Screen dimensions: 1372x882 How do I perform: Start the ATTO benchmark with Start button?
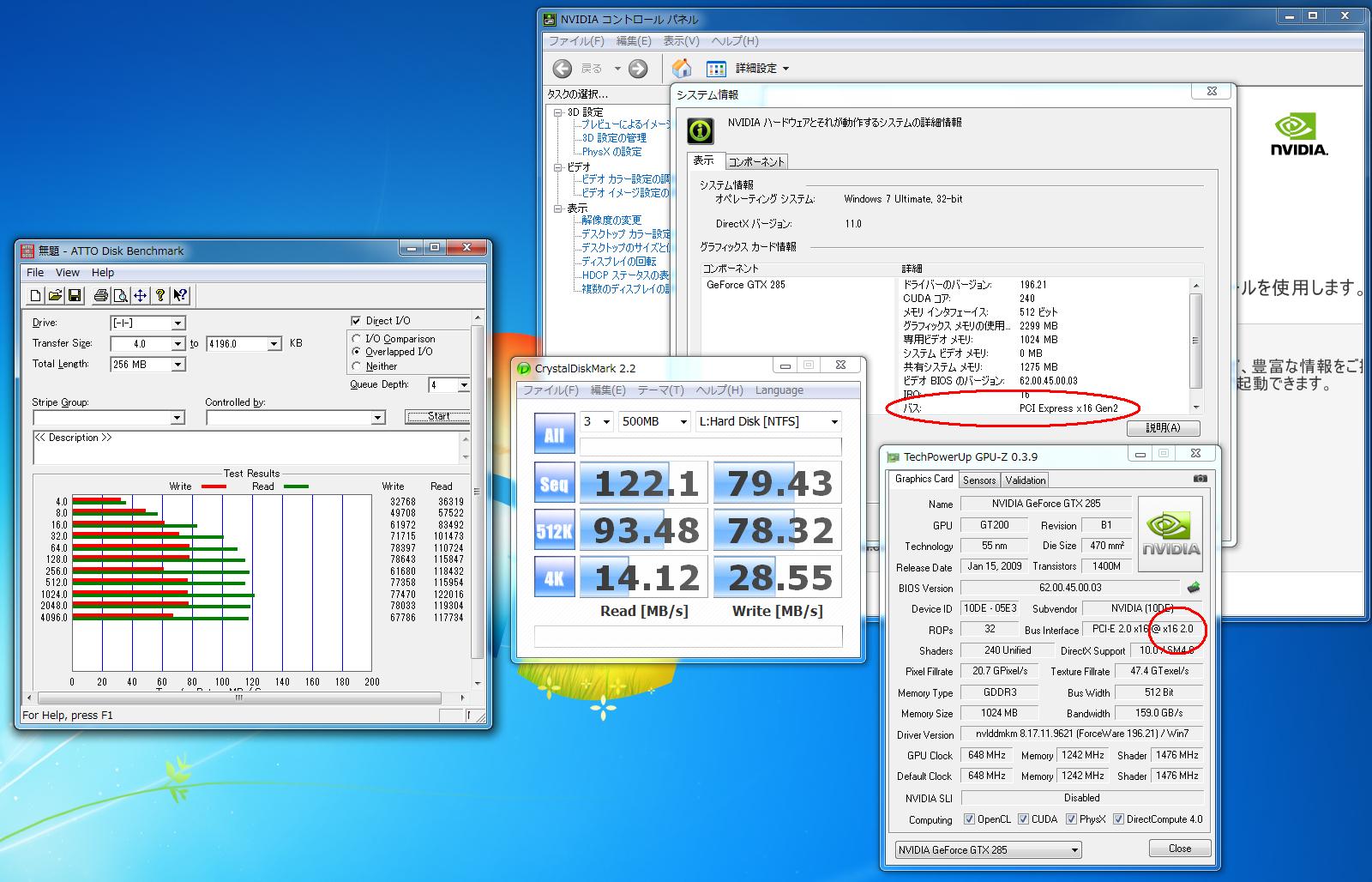pos(437,416)
